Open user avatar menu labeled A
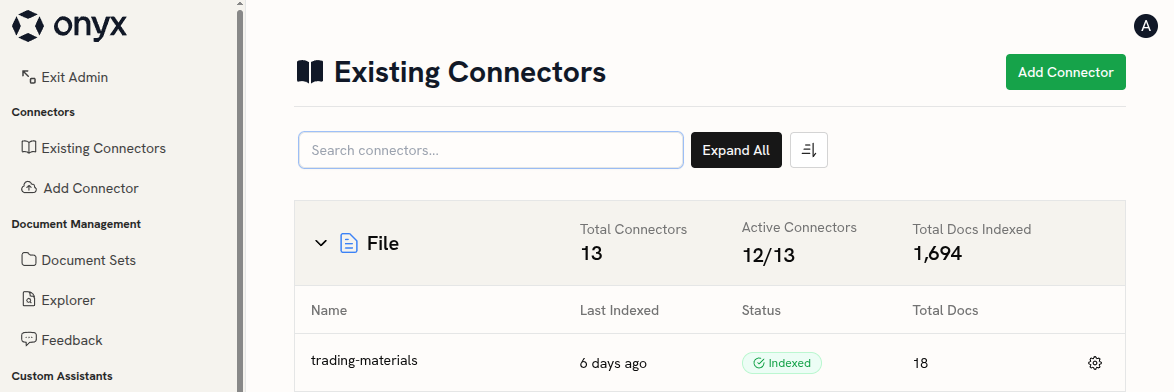Screen dimensions: 1174x392 pos(1146,26)
